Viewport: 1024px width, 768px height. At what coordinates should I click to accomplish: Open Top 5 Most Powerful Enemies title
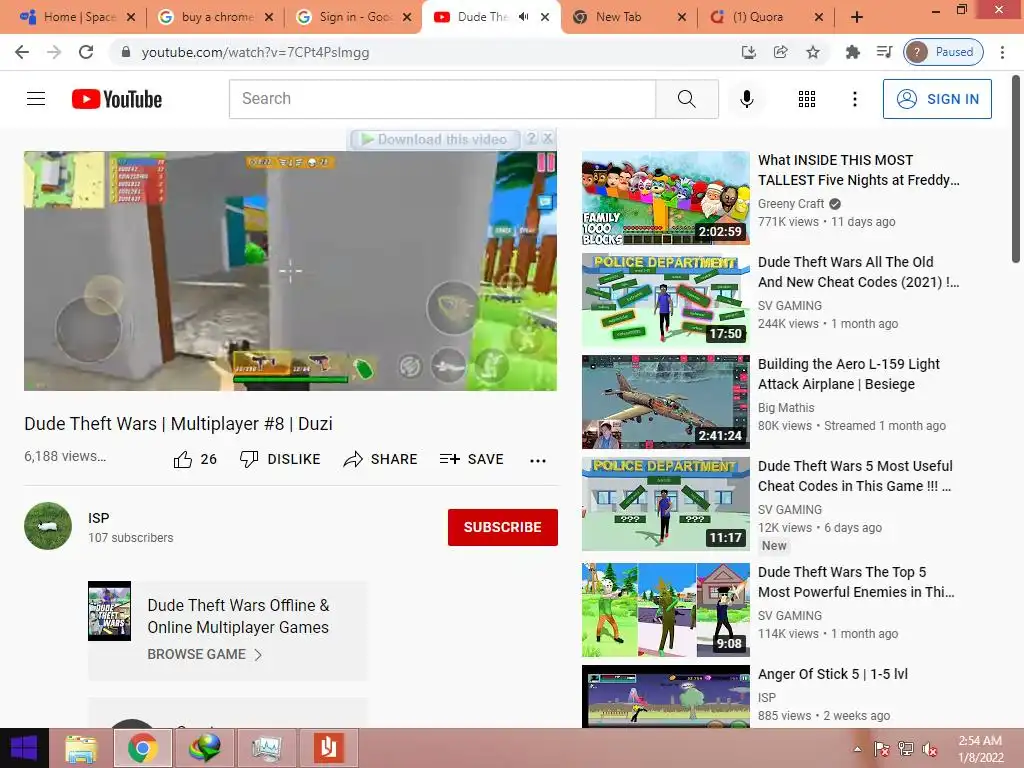coord(856,582)
